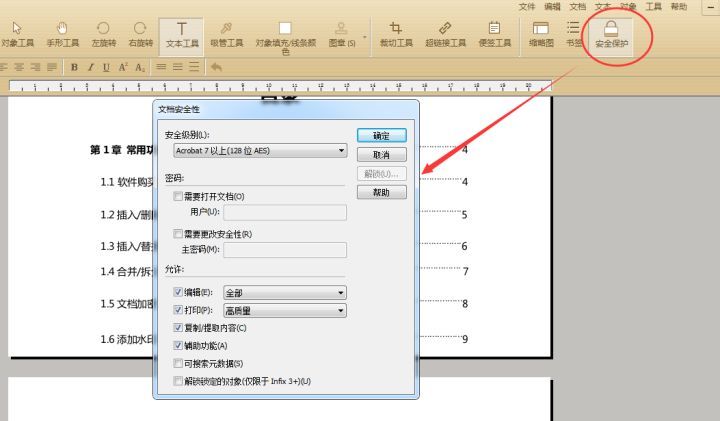Justify text alignment
This screenshot has height=421, width=720.
tap(52, 67)
